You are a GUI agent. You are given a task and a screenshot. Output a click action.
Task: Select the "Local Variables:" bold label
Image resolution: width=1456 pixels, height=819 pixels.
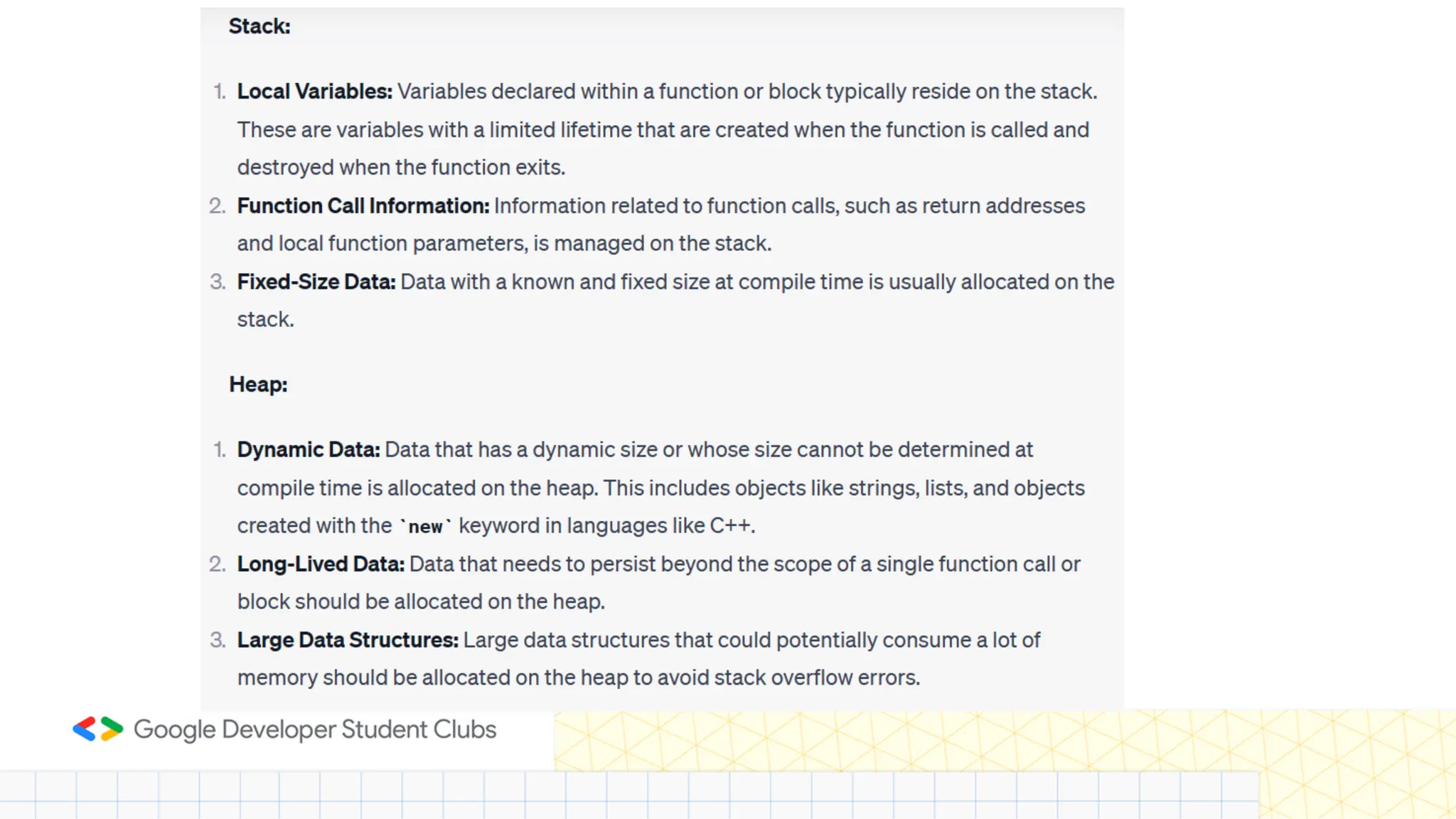314,92
